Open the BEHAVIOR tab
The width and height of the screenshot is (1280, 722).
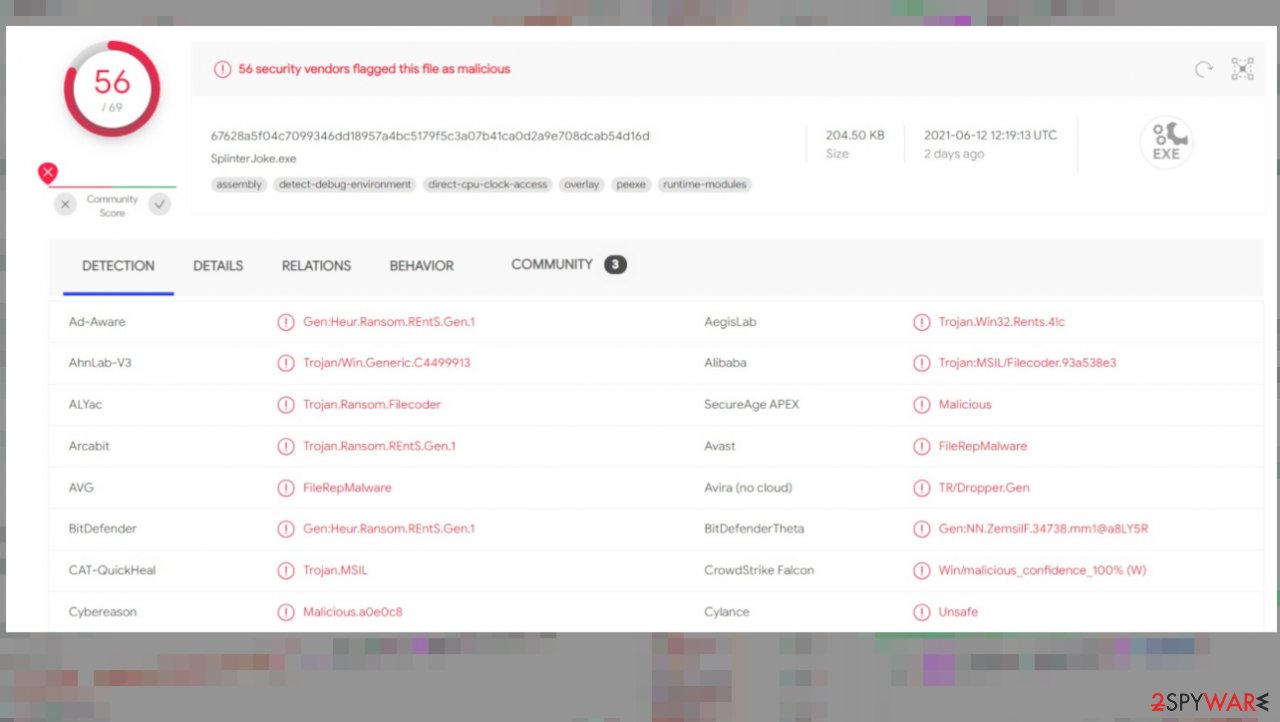tap(421, 266)
